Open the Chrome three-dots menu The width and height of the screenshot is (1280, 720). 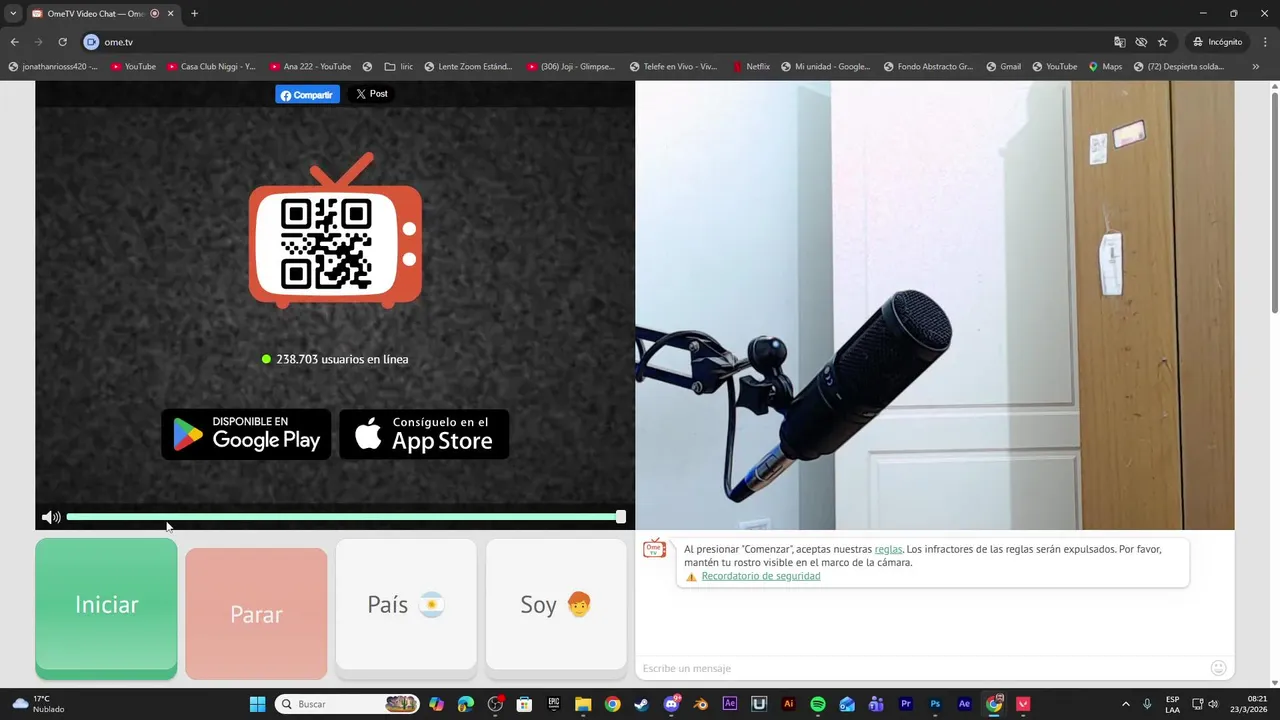pos(1264,42)
